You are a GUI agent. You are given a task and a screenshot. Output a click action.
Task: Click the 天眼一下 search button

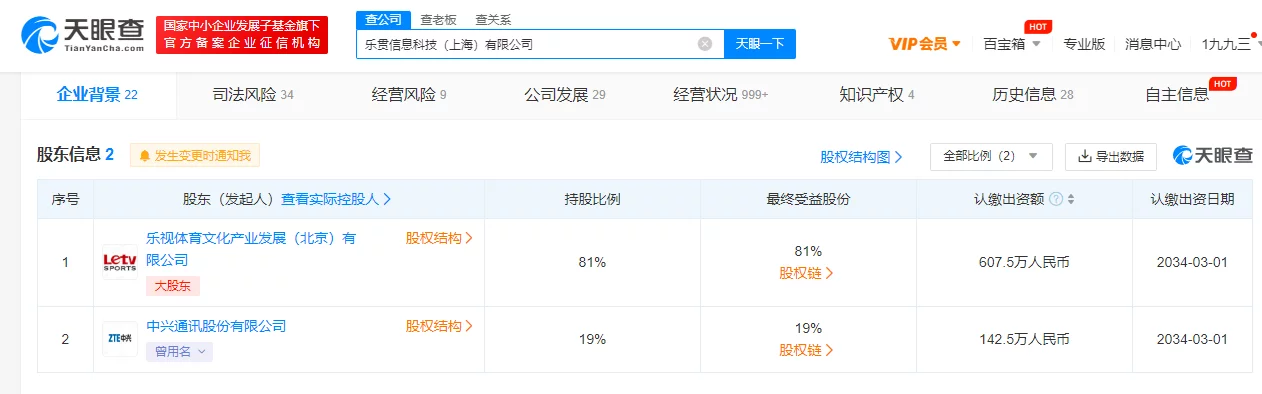point(760,44)
